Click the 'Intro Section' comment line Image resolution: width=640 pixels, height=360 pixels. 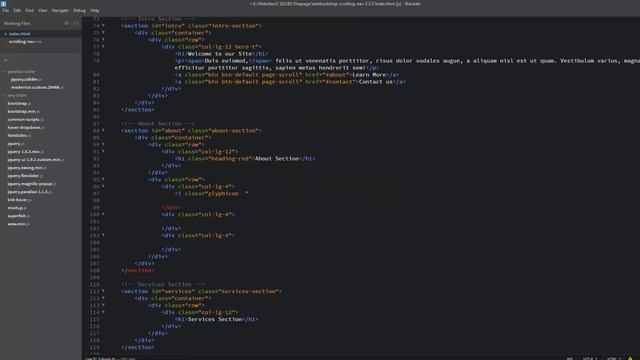[x=158, y=19]
